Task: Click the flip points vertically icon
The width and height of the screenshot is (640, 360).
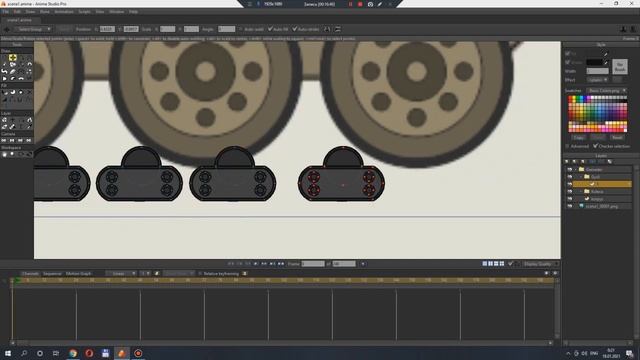Action: (x=338, y=29)
